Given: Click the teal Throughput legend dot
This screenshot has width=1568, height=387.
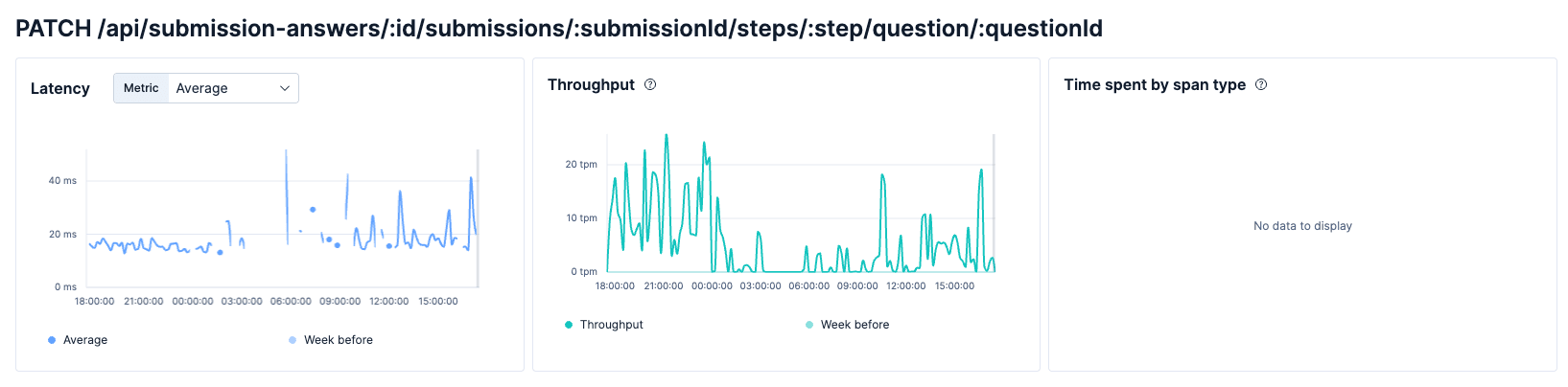Looking at the screenshot, I should point(569,325).
